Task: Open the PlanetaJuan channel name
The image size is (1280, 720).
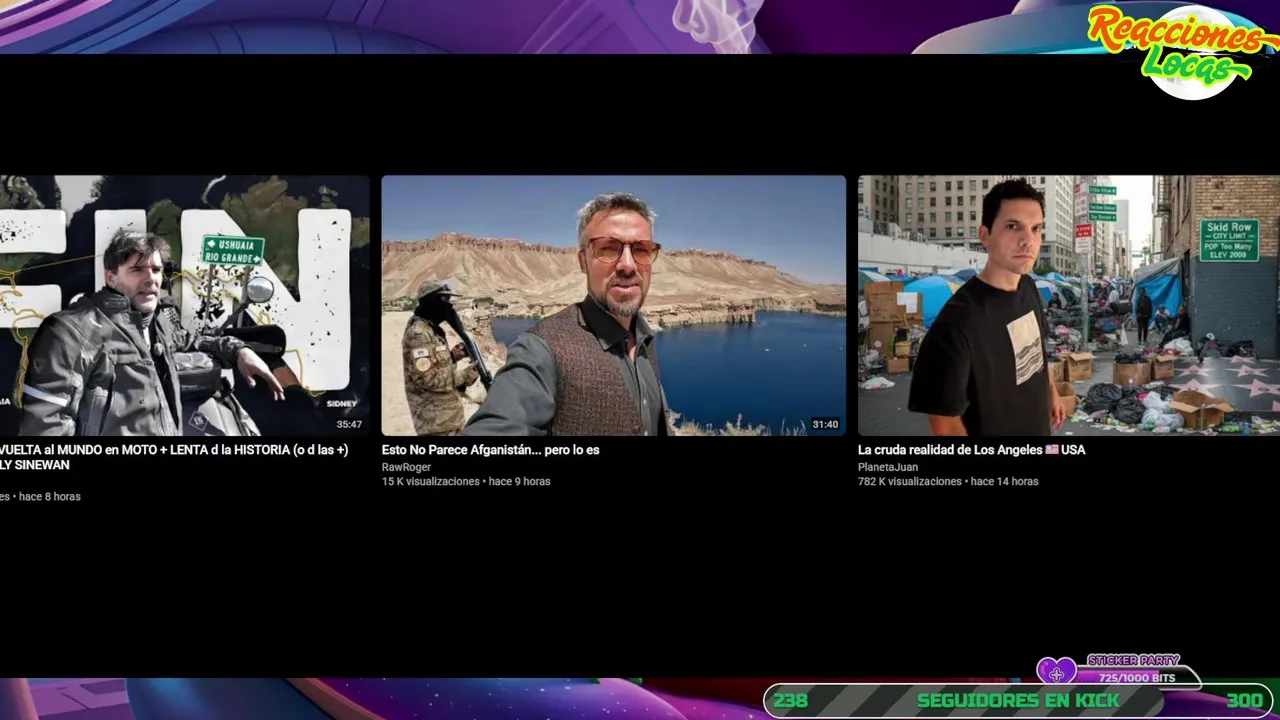Action: [x=888, y=467]
